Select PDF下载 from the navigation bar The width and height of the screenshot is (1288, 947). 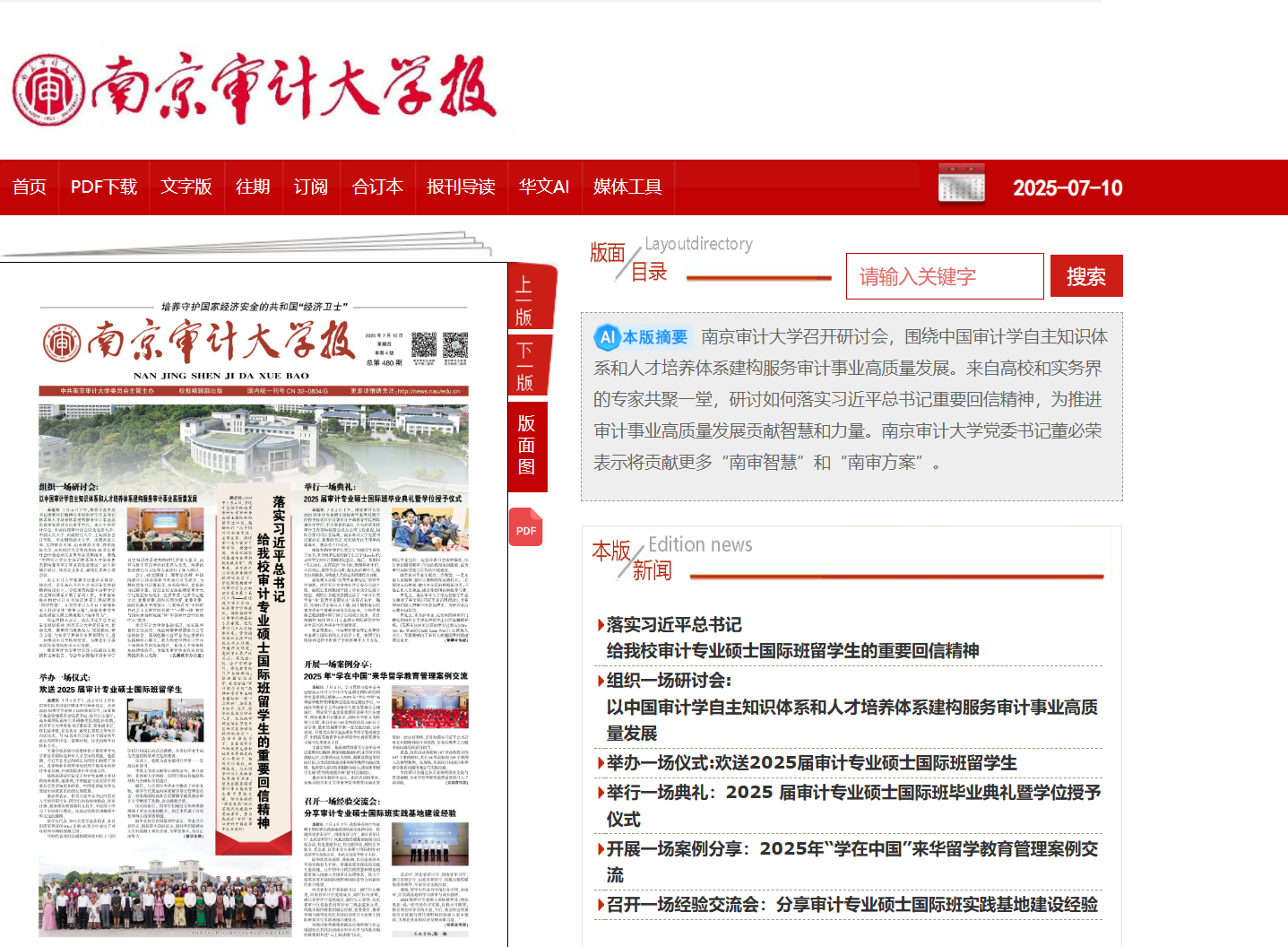click(104, 187)
